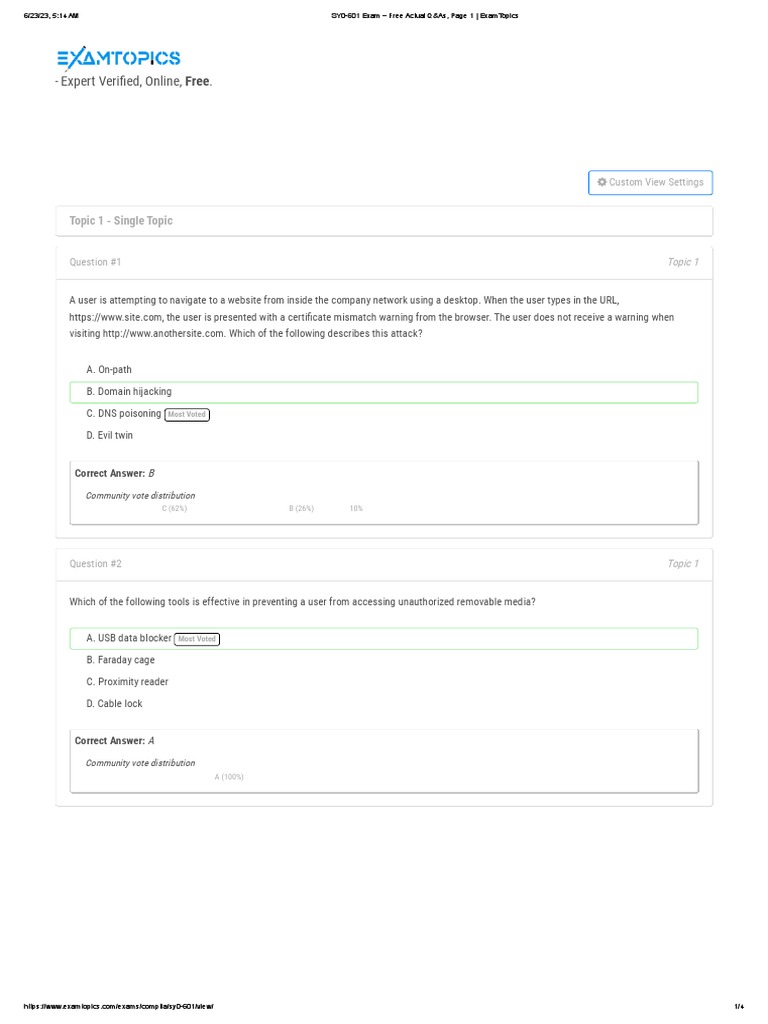Image resolution: width=768 pixels, height=1024 pixels.
Task: Click the A (100%) vote distribution bar
Action: pos(229,777)
